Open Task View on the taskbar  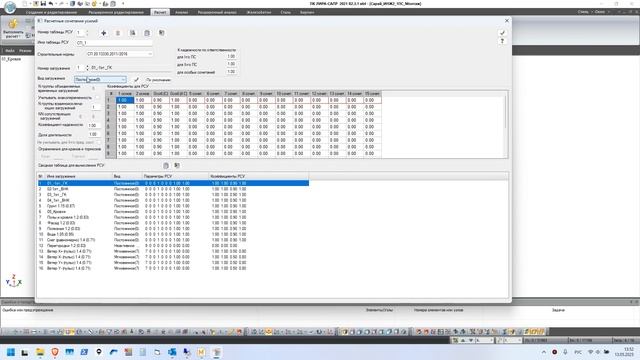coord(25,352)
